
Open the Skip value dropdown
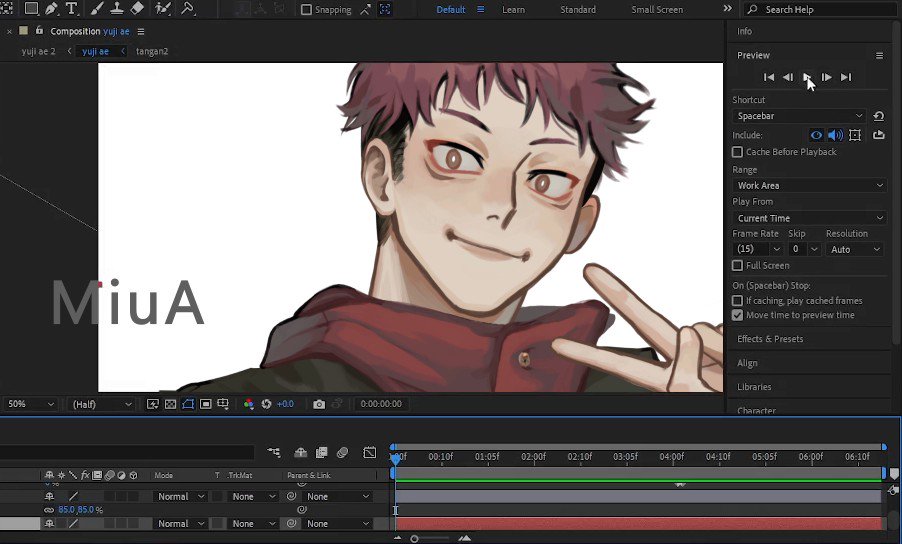pyautogui.click(x=804, y=249)
